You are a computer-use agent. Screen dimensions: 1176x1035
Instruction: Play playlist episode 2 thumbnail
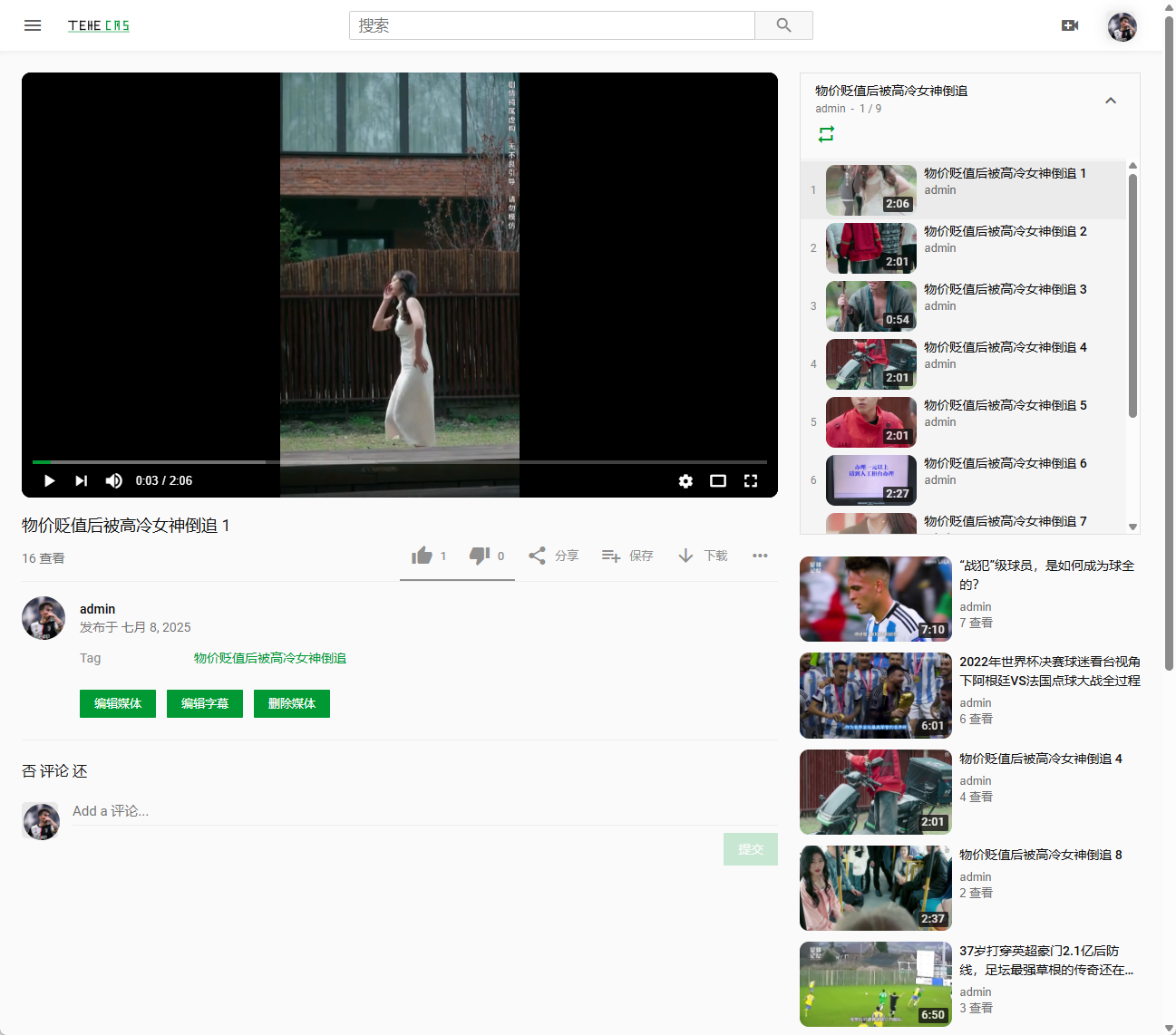pyautogui.click(x=870, y=247)
